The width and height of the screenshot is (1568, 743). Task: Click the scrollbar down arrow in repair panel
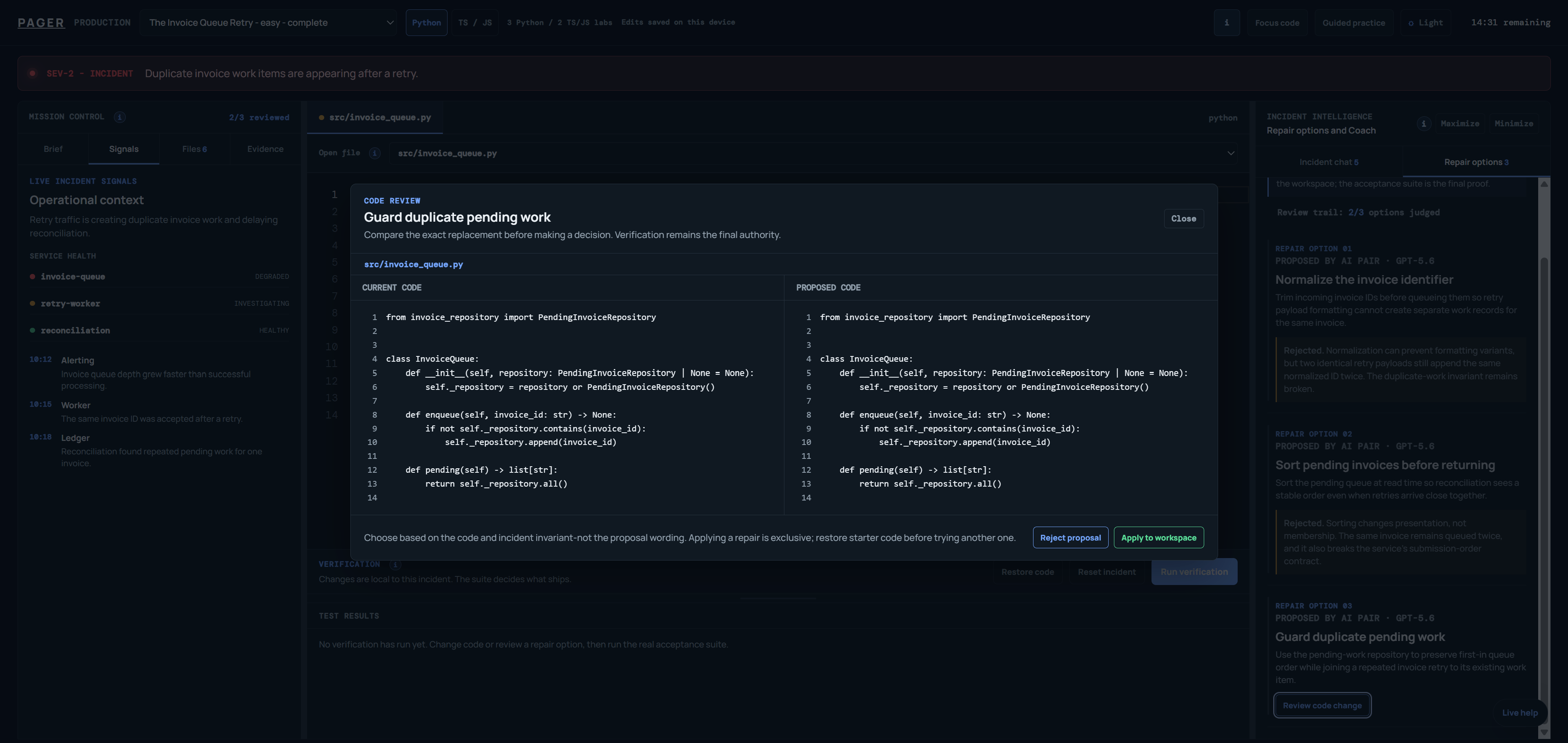(x=1543, y=732)
